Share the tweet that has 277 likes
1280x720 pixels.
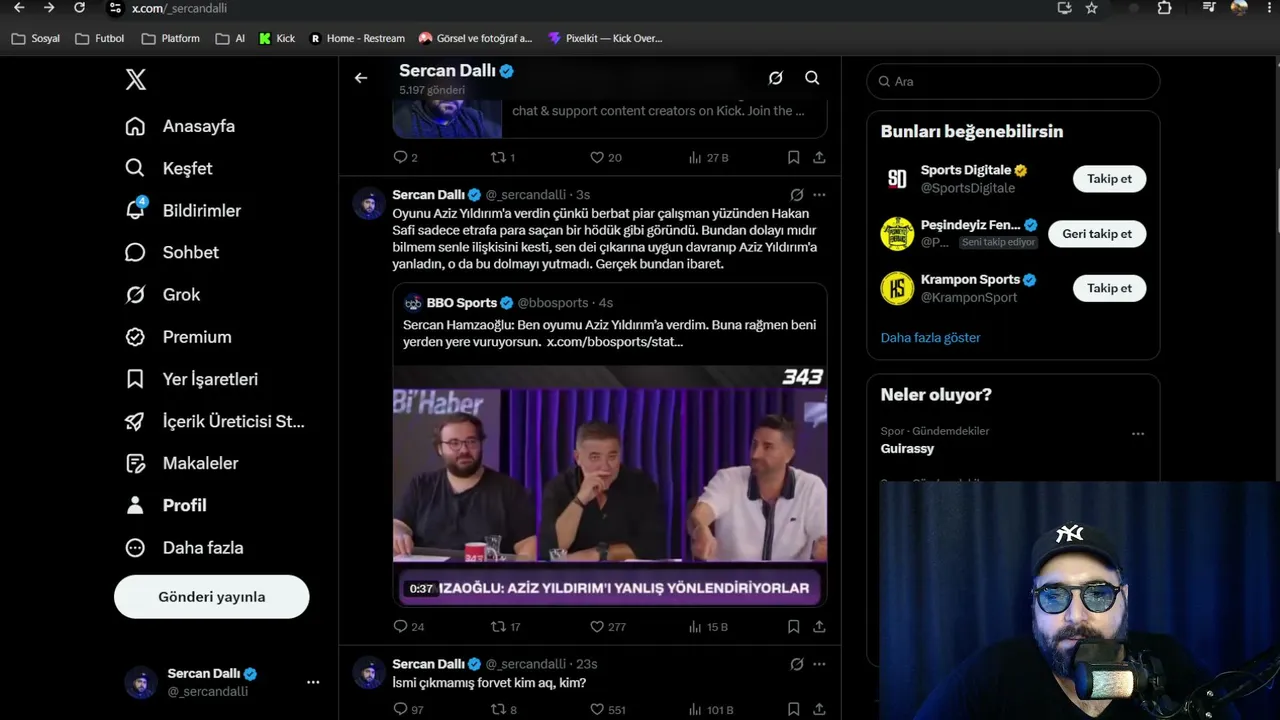click(819, 627)
